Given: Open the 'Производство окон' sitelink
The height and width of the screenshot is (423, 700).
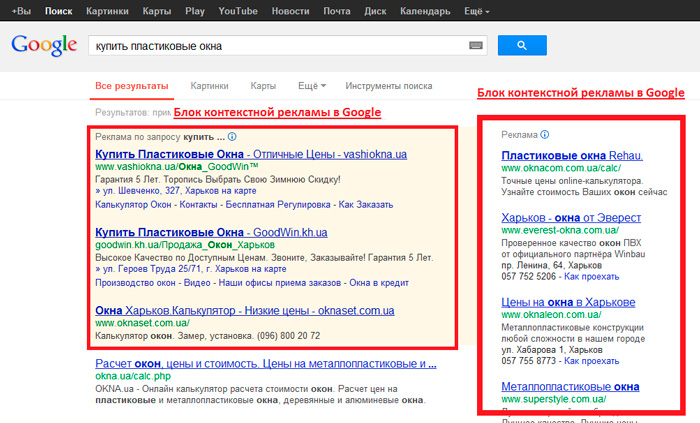Looking at the screenshot, I should point(135,282).
